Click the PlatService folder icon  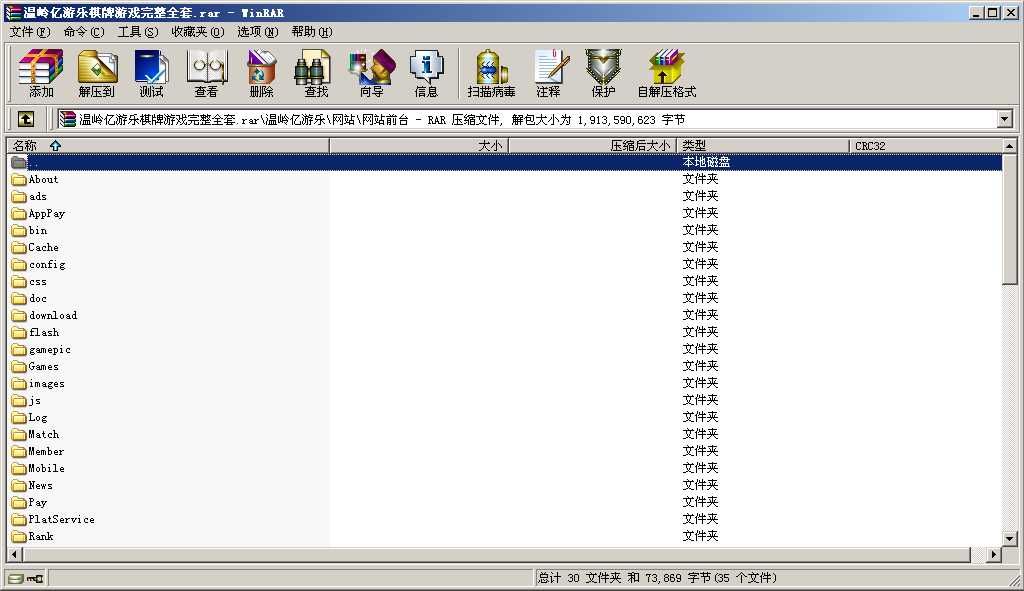click(19, 519)
